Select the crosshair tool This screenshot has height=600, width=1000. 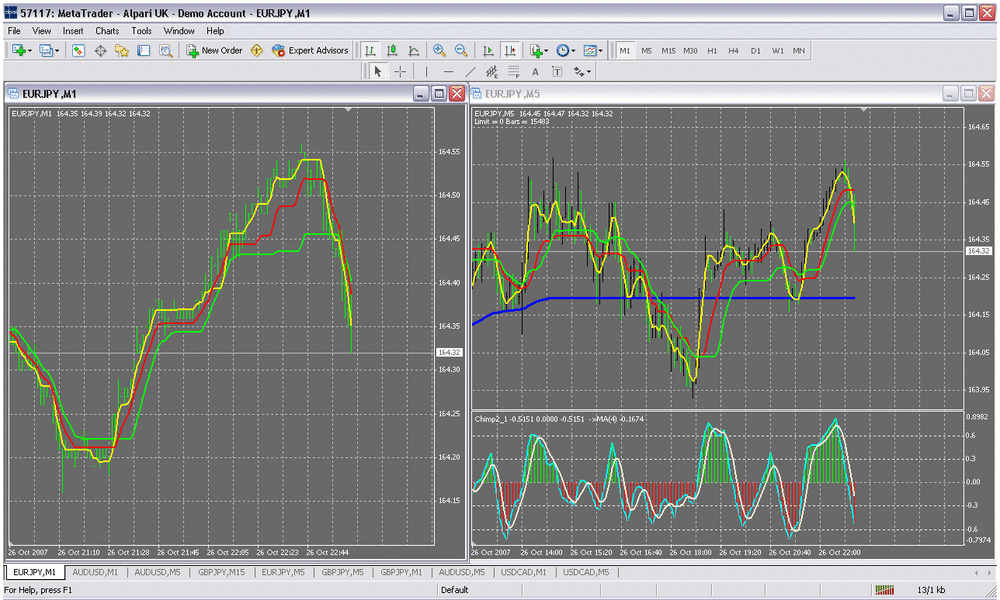pos(400,71)
